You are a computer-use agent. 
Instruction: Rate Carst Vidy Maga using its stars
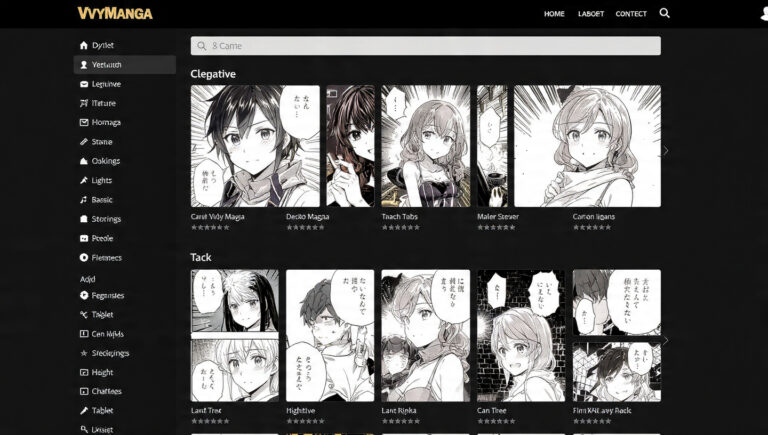[210, 227]
